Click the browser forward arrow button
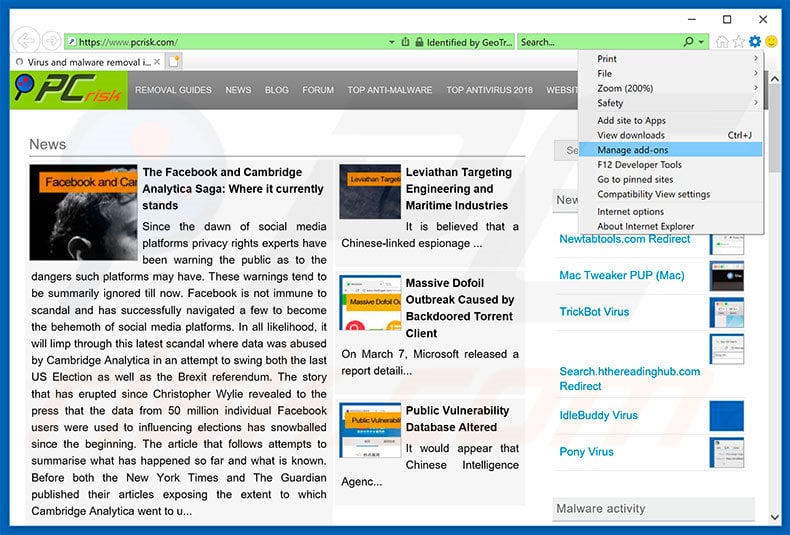790x535 pixels. (x=50, y=42)
